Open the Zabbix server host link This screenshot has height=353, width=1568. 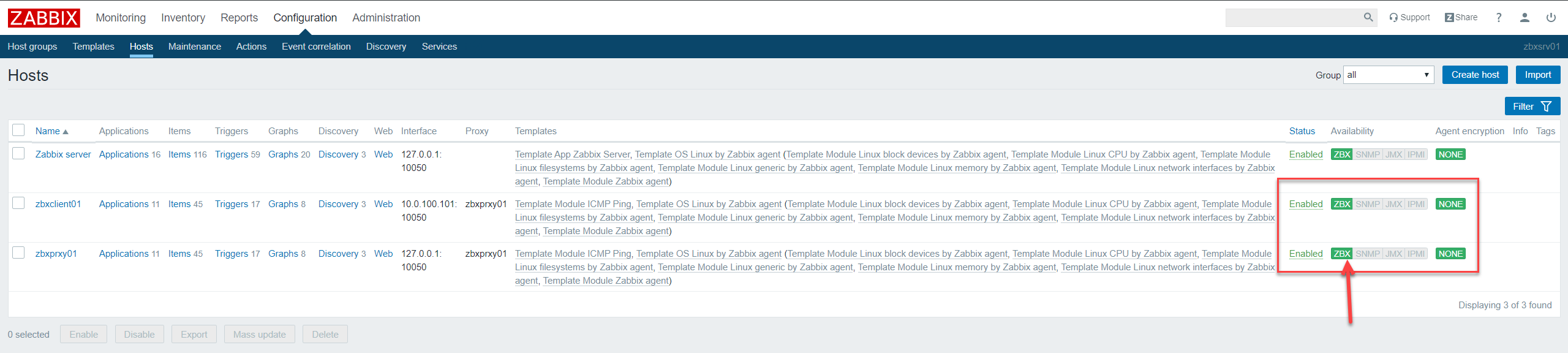(x=63, y=154)
